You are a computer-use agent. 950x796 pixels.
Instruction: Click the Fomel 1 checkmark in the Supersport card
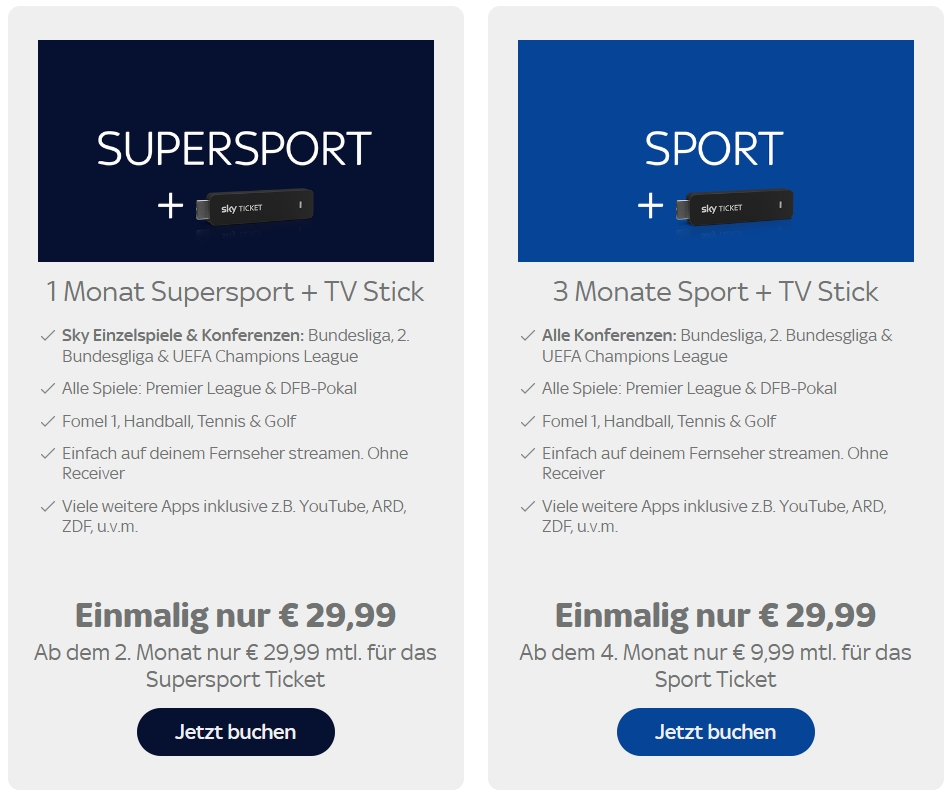pos(47,421)
